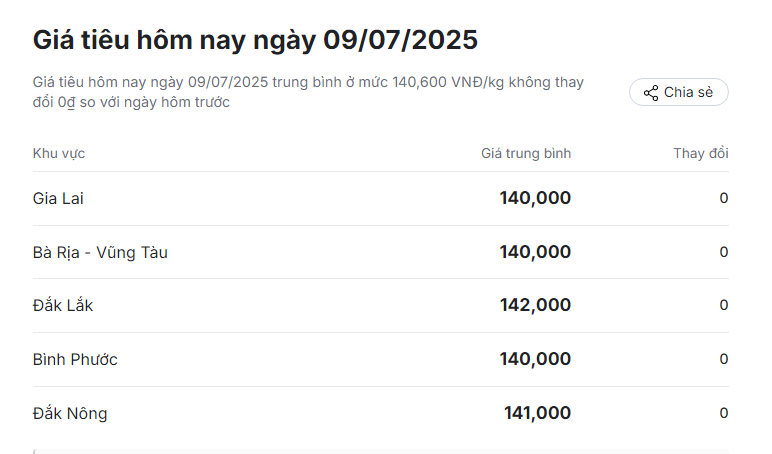Click the Giá tiêu hôm nay heading

(x=255, y=40)
